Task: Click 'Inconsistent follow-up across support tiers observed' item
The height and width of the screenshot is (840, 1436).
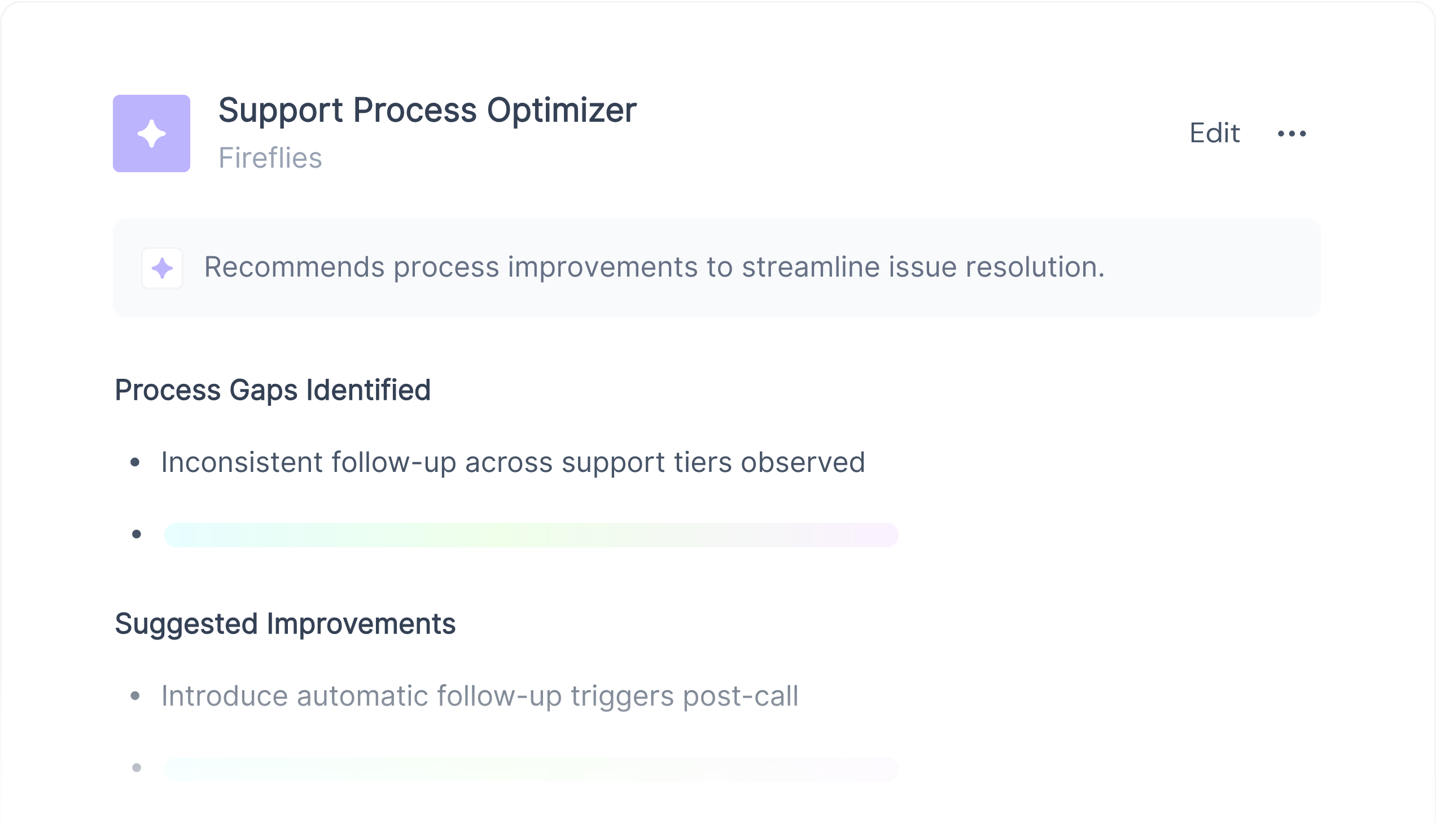Action: pos(513,462)
